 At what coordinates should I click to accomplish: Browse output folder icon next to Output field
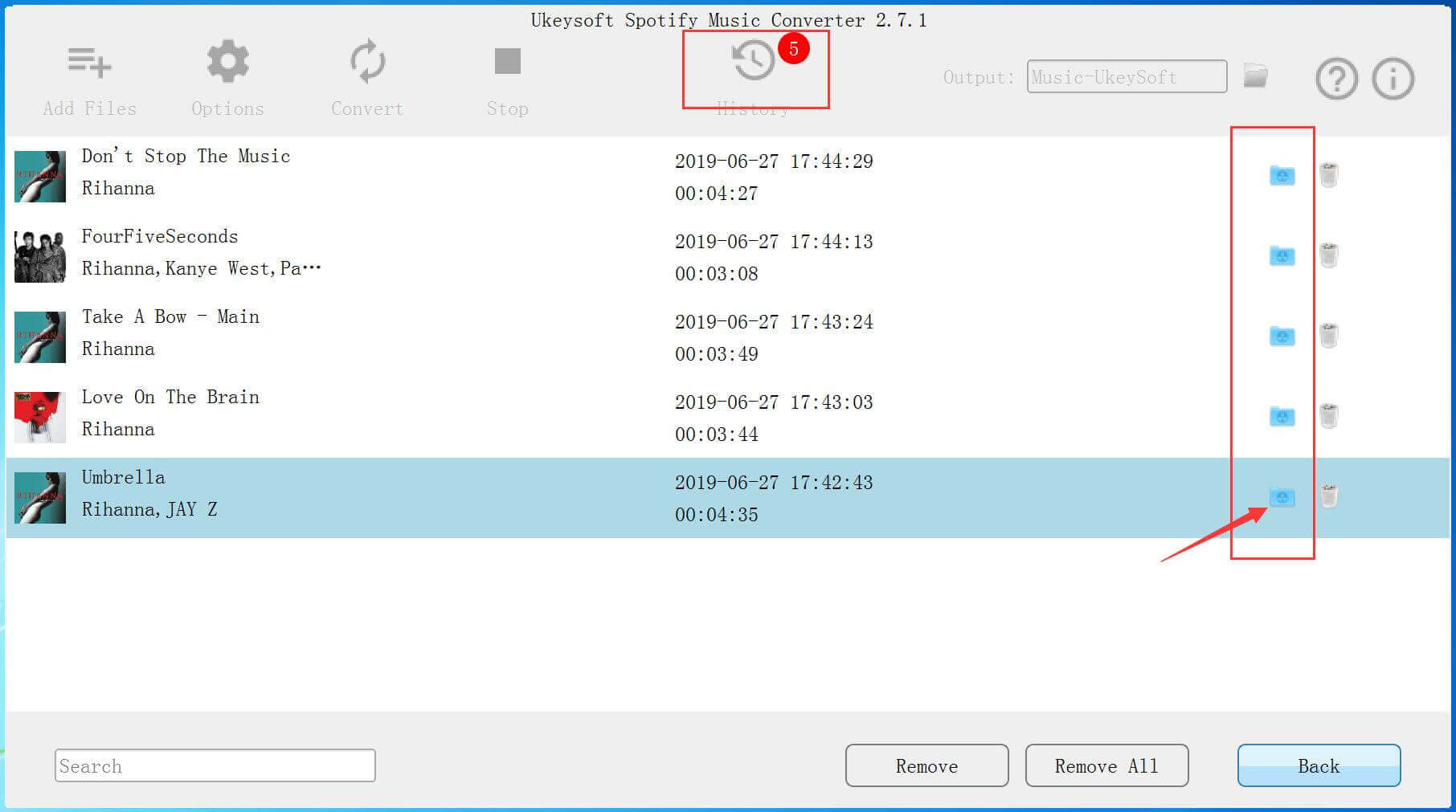click(x=1255, y=76)
